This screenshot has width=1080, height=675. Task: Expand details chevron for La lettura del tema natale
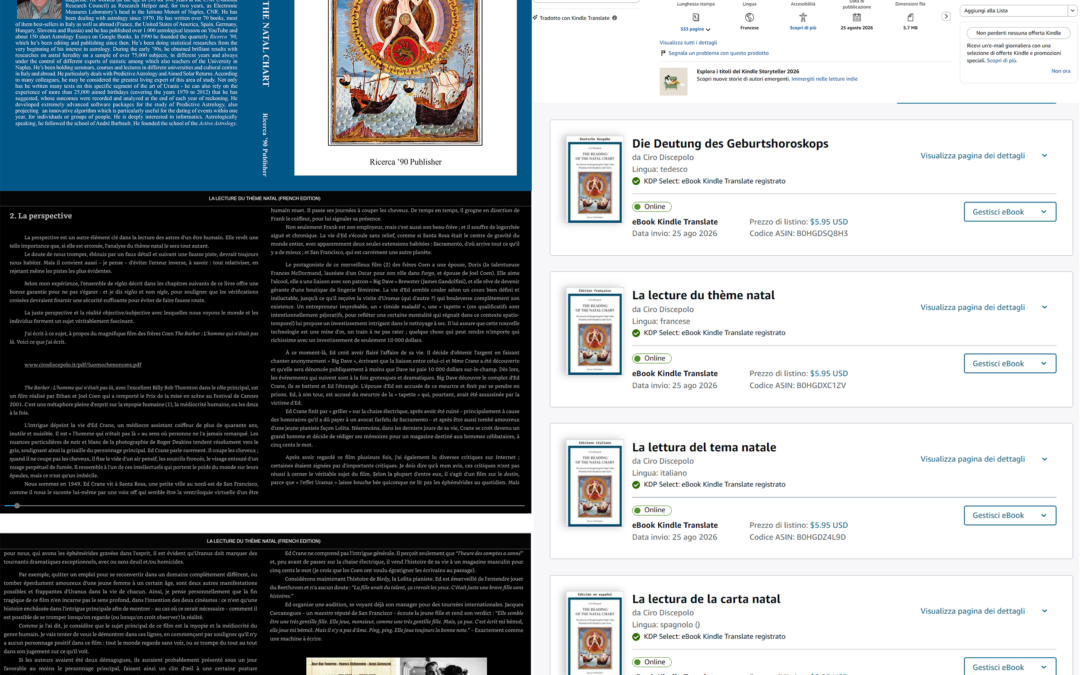click(1045, 459)
